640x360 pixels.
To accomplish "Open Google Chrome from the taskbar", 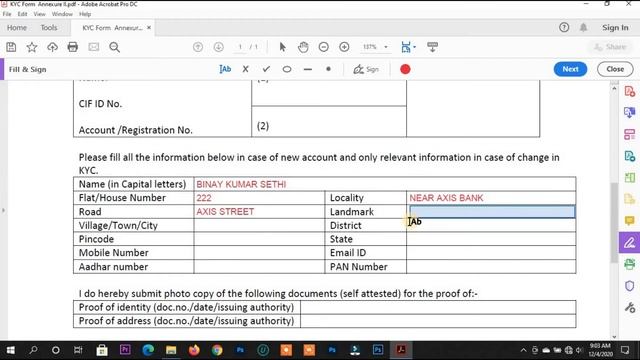I will click(x=217, y=350).
